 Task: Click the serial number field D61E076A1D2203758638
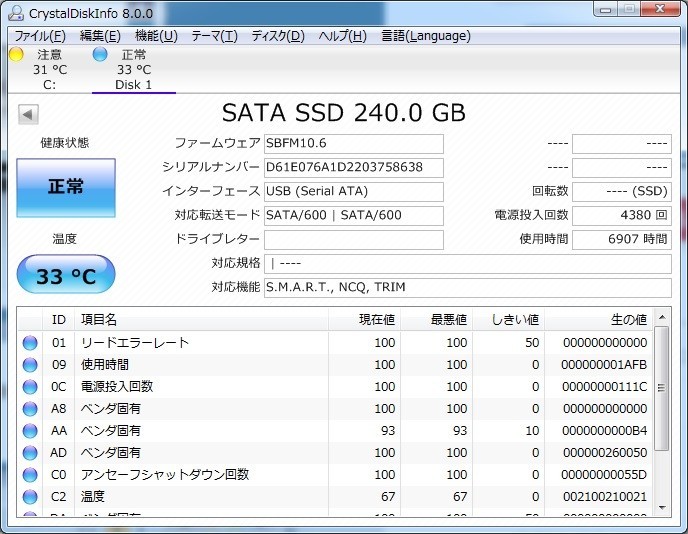point(354,168)
